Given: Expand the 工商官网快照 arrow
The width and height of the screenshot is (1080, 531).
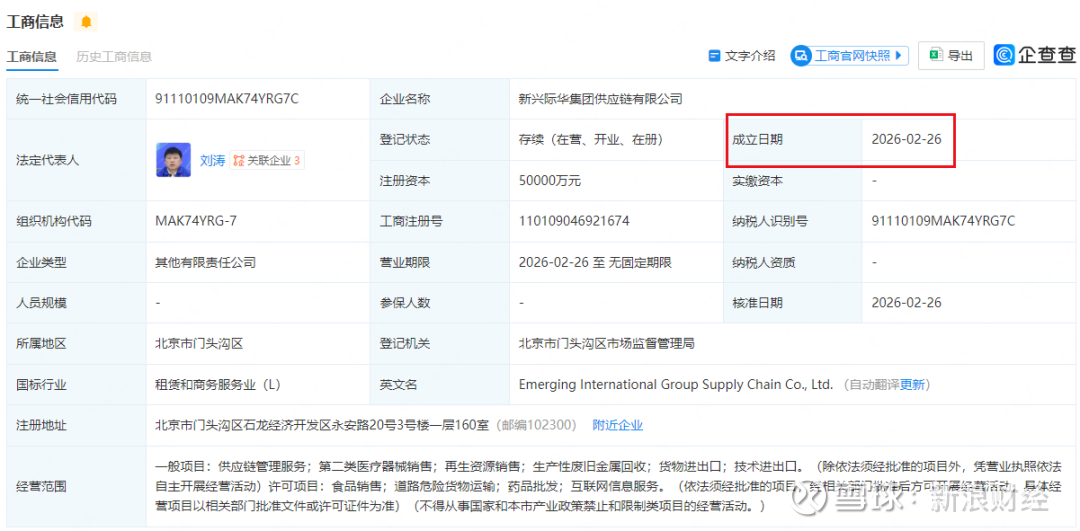Looking at the screenshot, I should pyautogui.click(x=897, y=56).
